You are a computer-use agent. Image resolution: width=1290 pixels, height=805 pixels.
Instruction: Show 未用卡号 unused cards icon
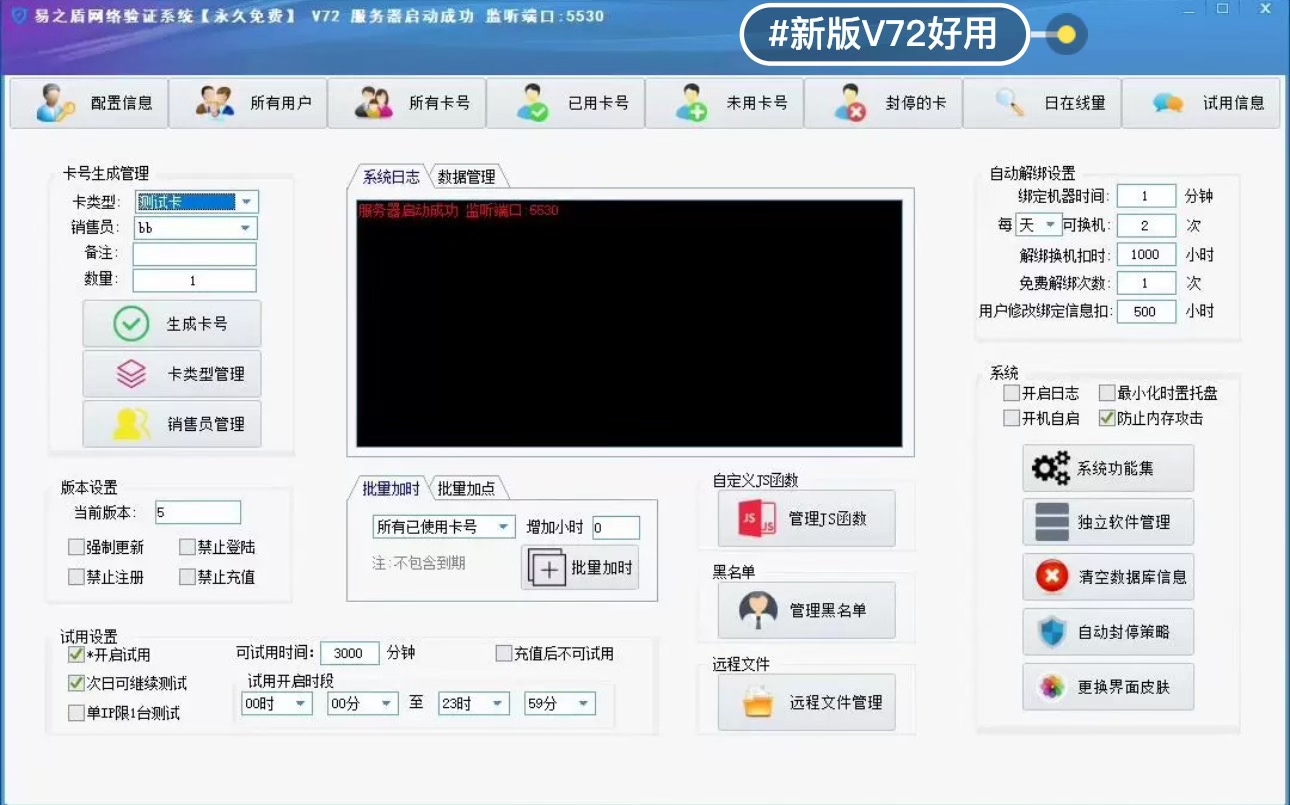coord(691,102)
